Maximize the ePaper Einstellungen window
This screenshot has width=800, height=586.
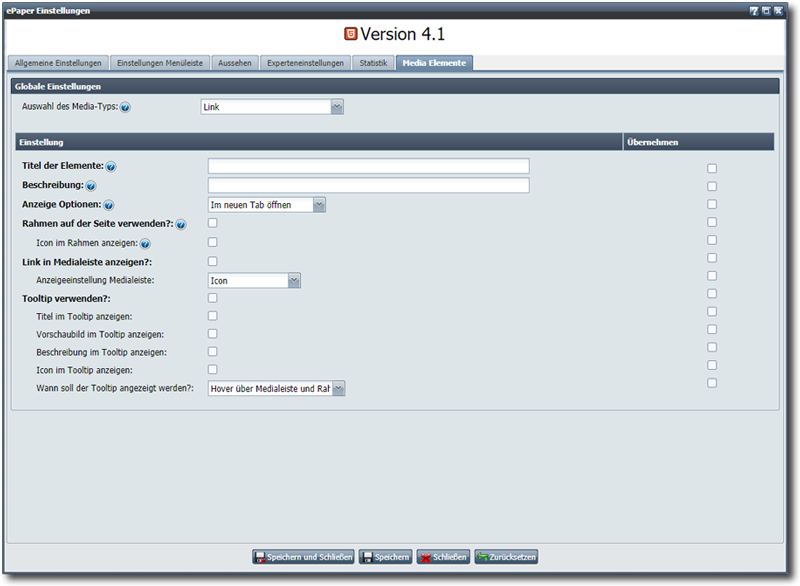click(x=766, y=11)
